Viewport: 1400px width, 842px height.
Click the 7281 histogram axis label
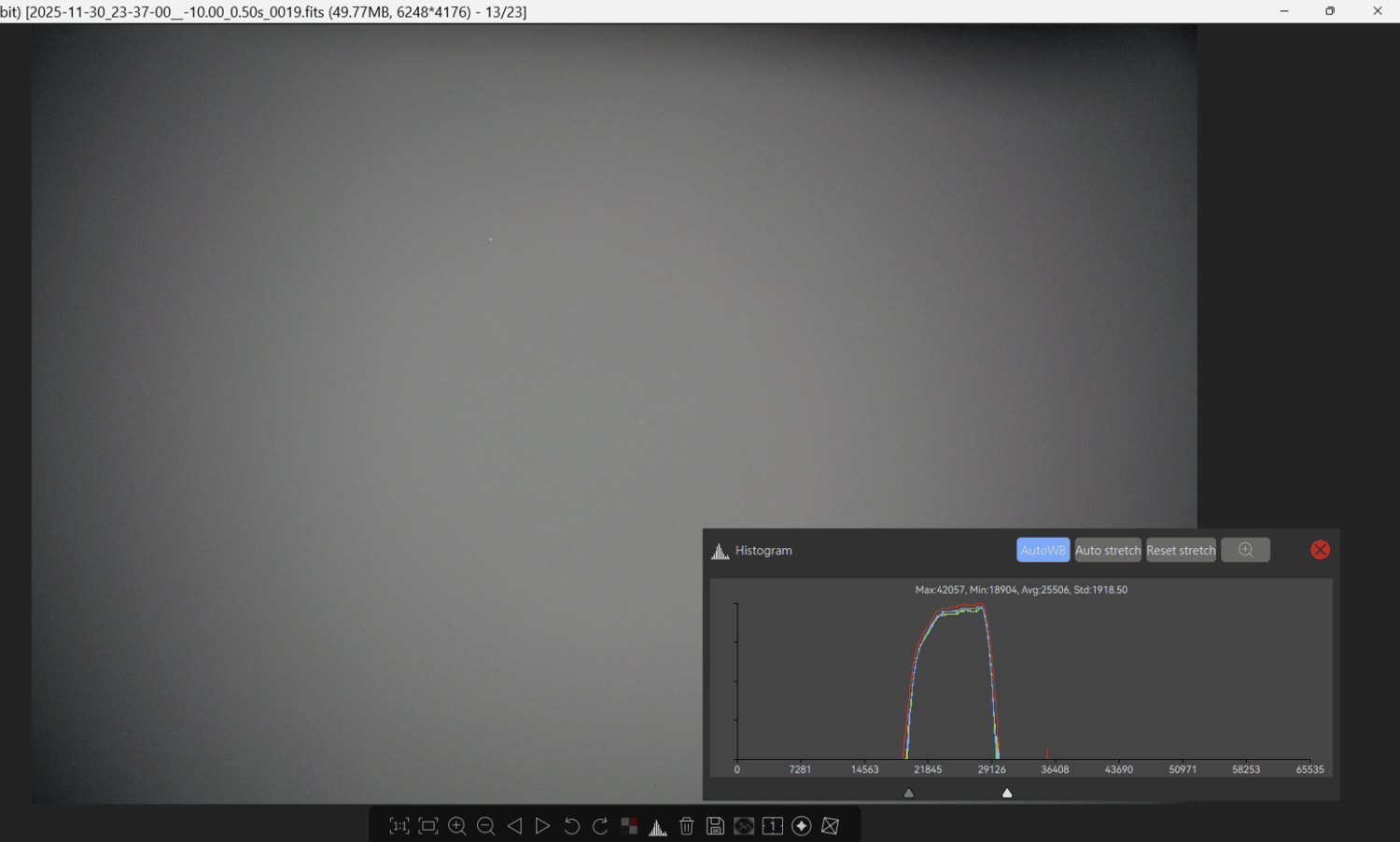[x=800, y=770]
